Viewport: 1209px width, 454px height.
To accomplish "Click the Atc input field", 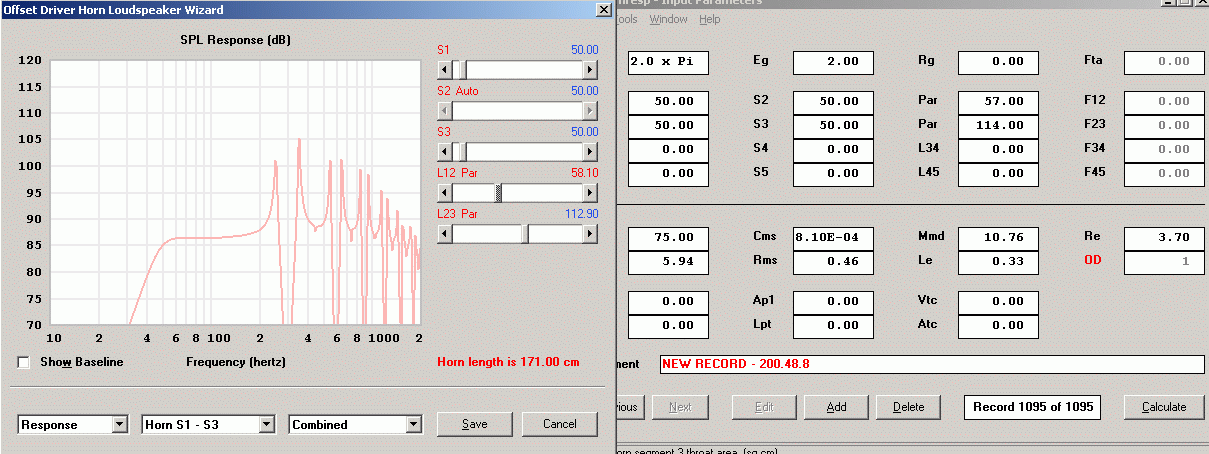I will pos(998,326).
